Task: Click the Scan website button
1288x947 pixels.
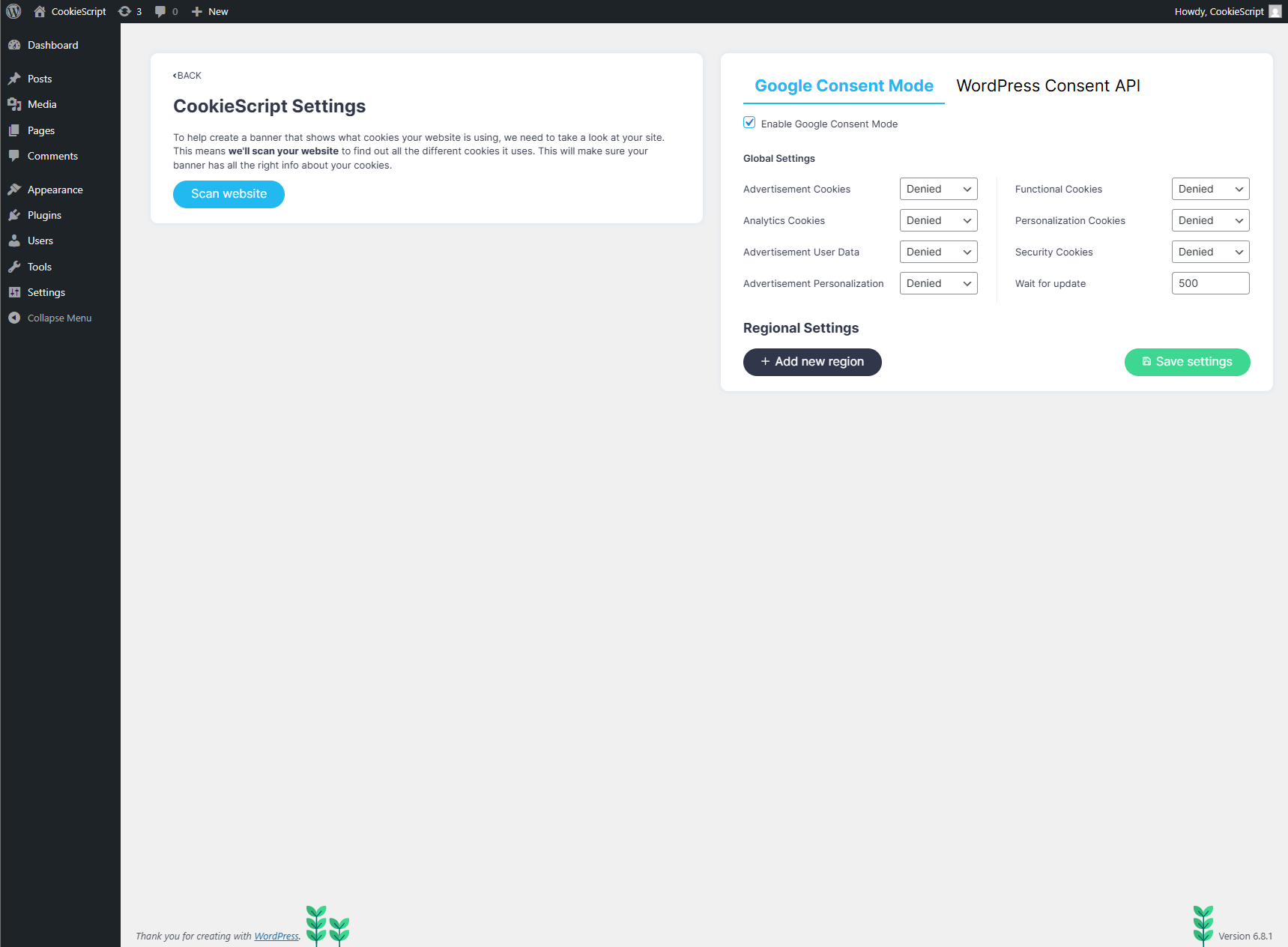Action: (x=229, y=194)
